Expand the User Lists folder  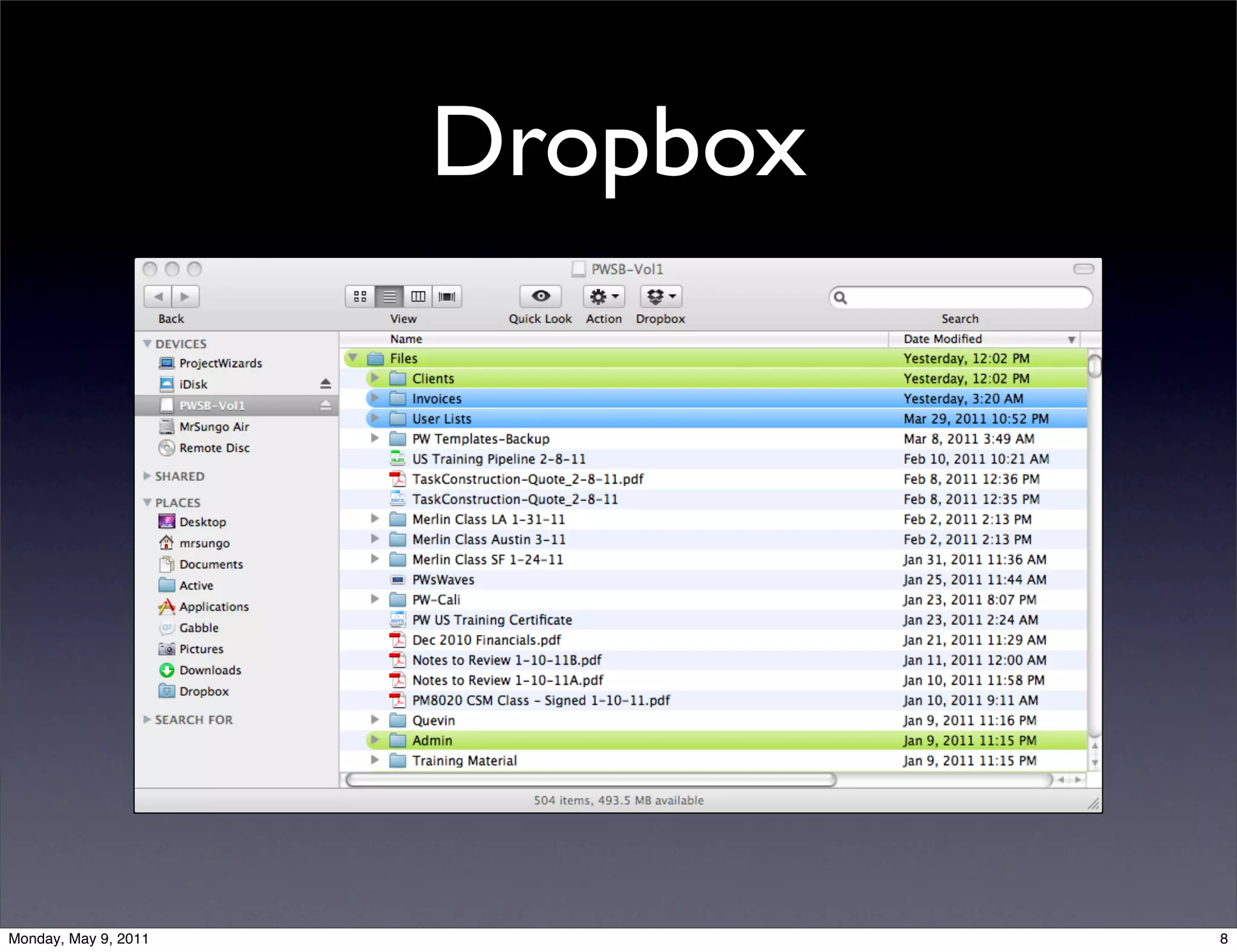[374, 418]
